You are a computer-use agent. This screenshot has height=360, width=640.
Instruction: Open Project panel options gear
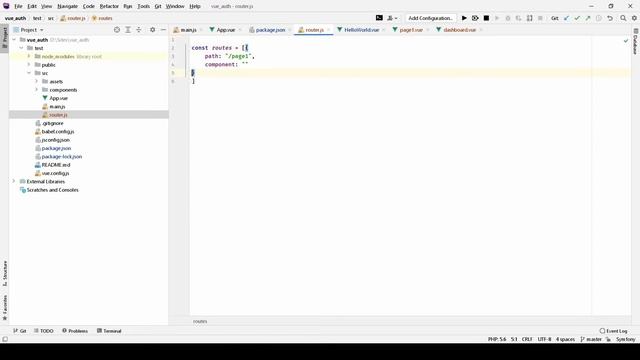153,30
